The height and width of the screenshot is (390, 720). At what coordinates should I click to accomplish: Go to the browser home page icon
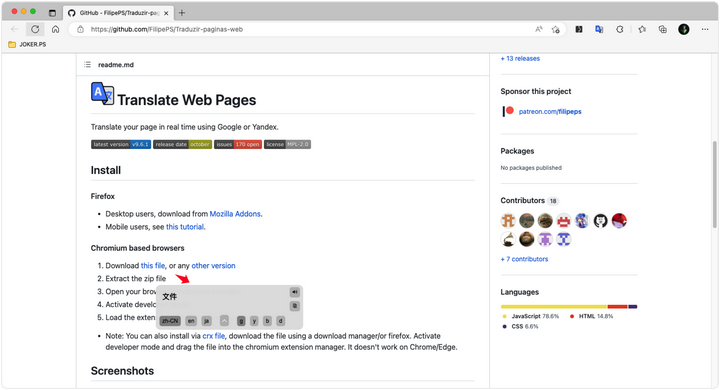(x=56, y=29)
